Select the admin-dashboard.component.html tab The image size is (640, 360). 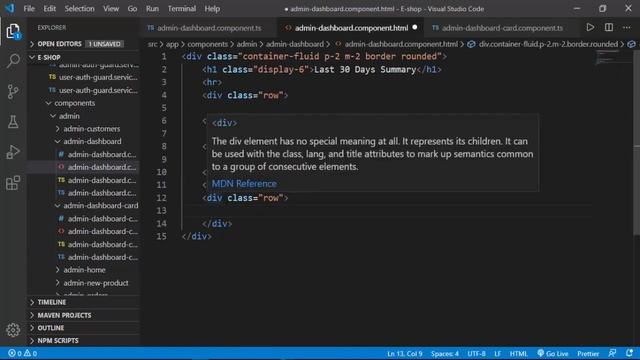pos(351,28)
